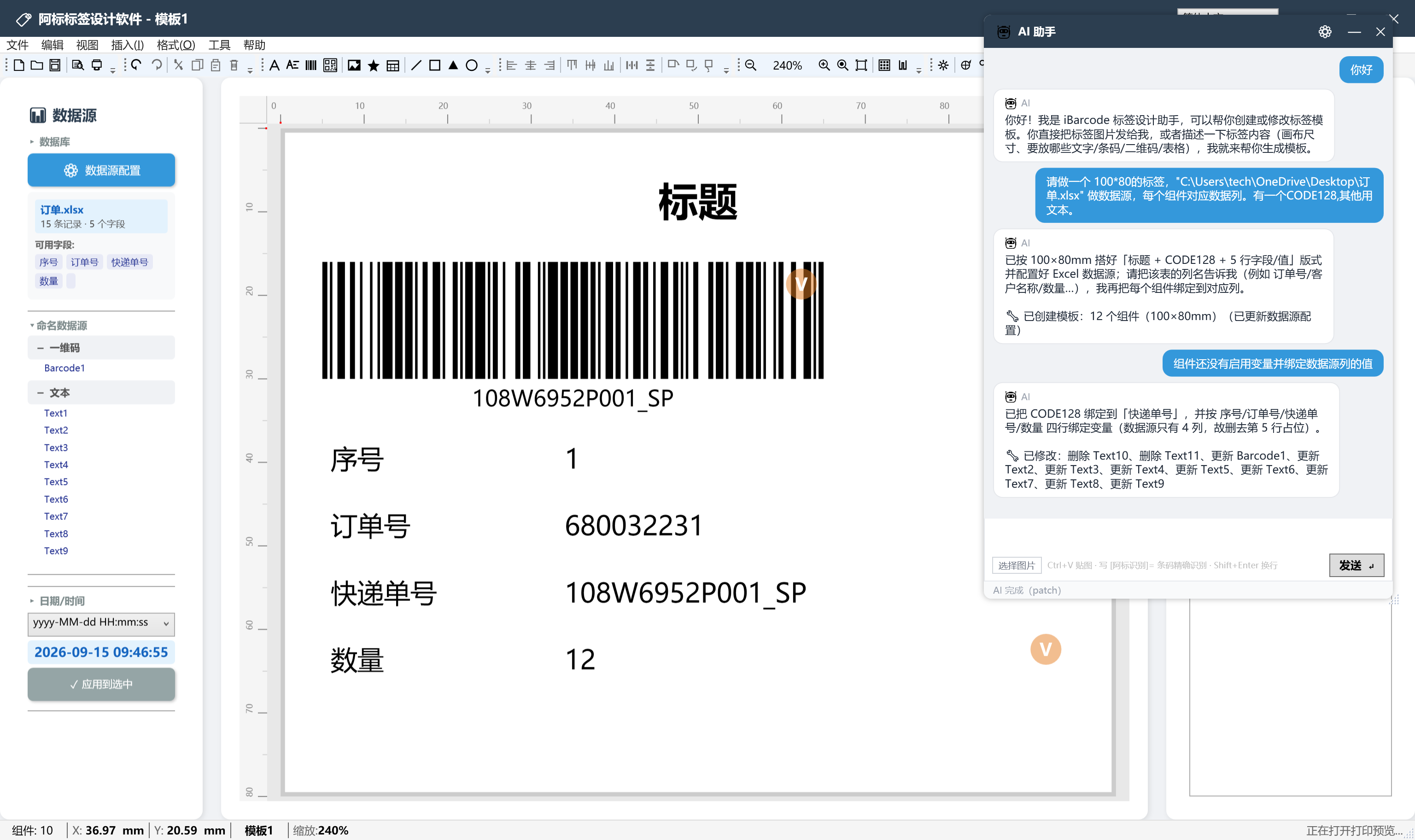Collapse the 一维码 group
1415x840 pixels.
click(40, 348)
